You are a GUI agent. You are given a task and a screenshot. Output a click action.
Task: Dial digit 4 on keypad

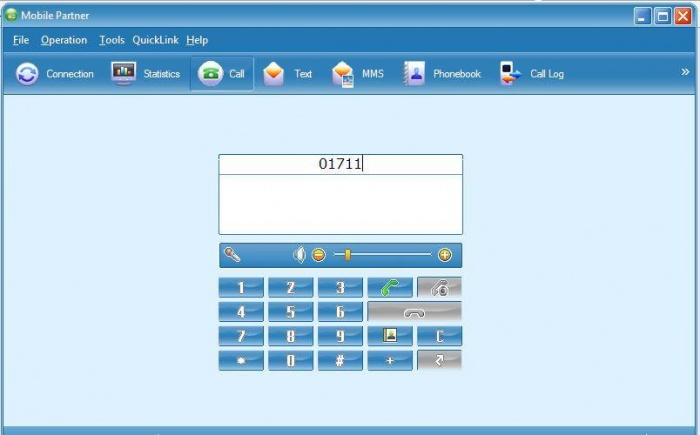click(241, 311)
